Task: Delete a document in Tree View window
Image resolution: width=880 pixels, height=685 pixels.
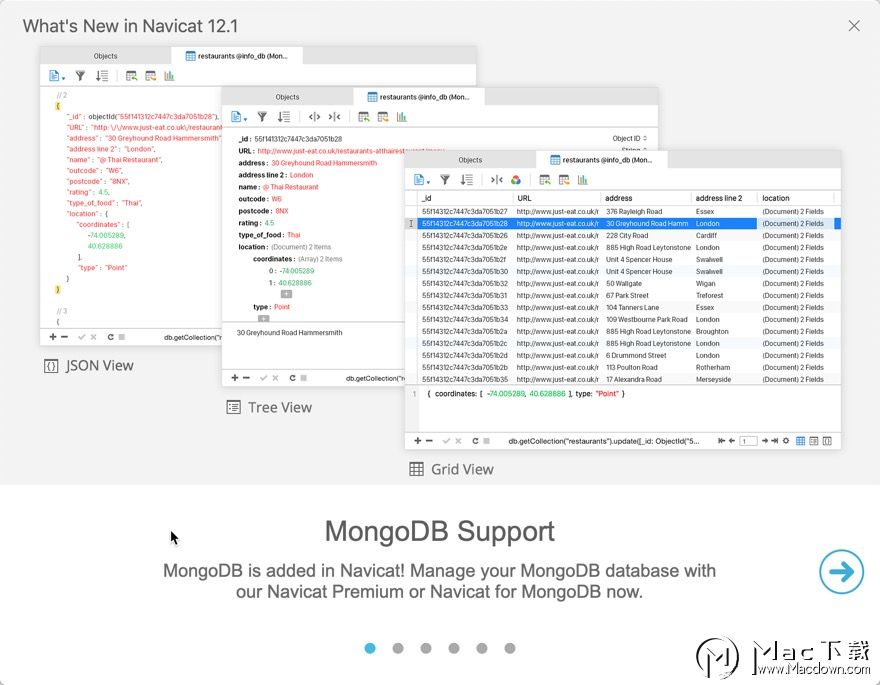Action: pos(246,378)
